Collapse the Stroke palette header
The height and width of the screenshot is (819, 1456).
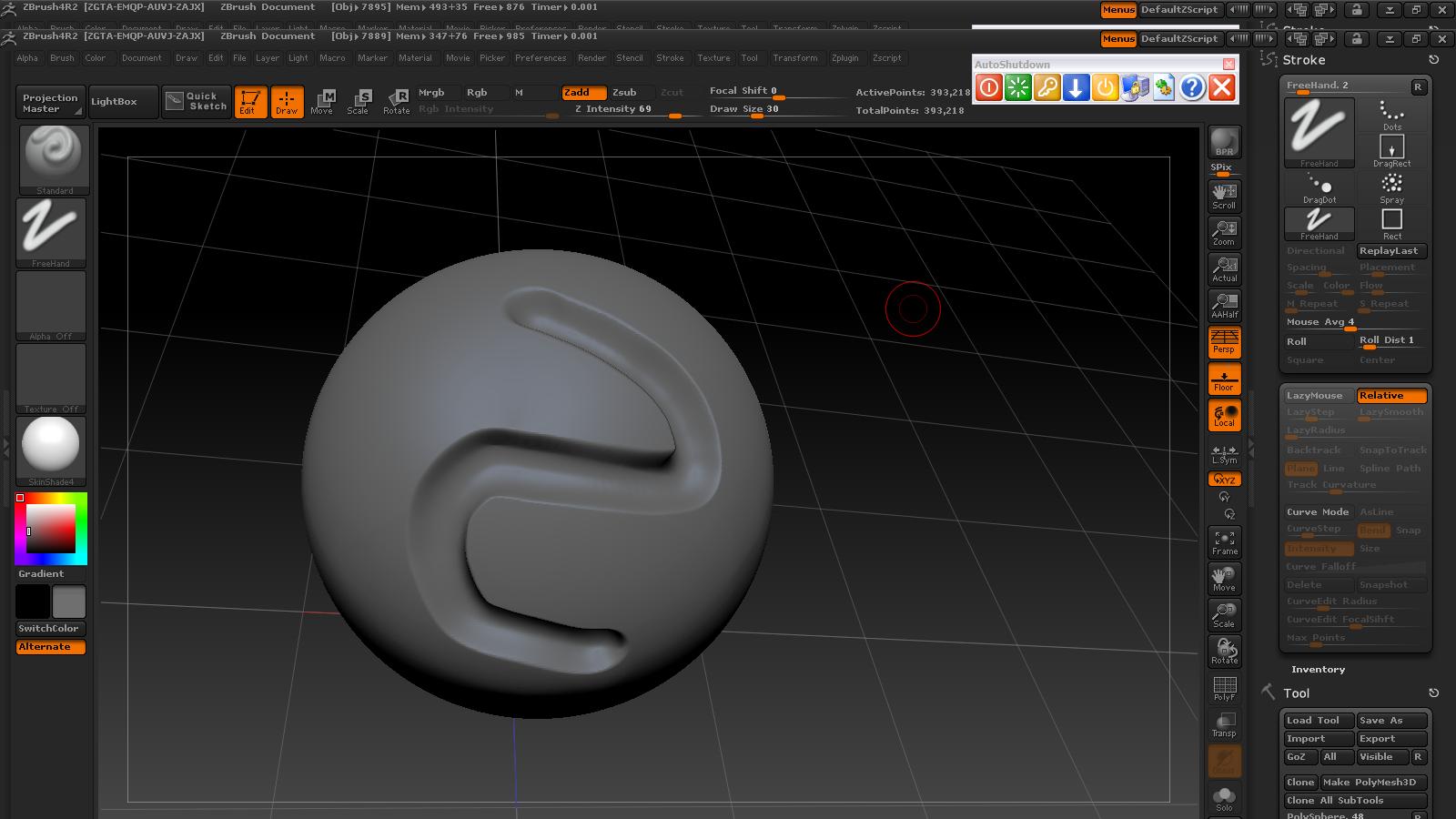pos(1304,60)
